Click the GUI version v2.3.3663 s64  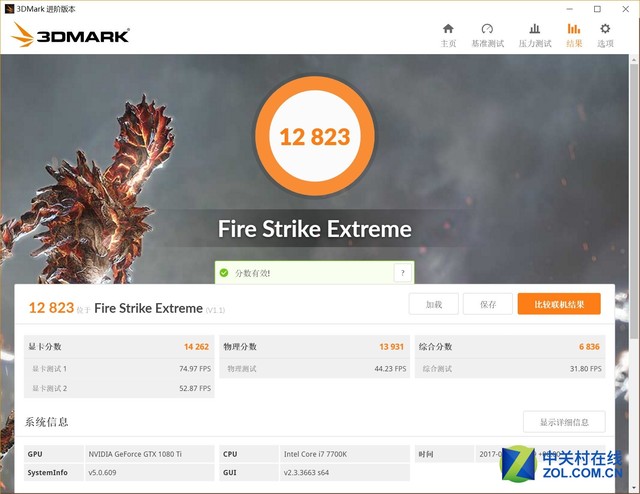306,473
